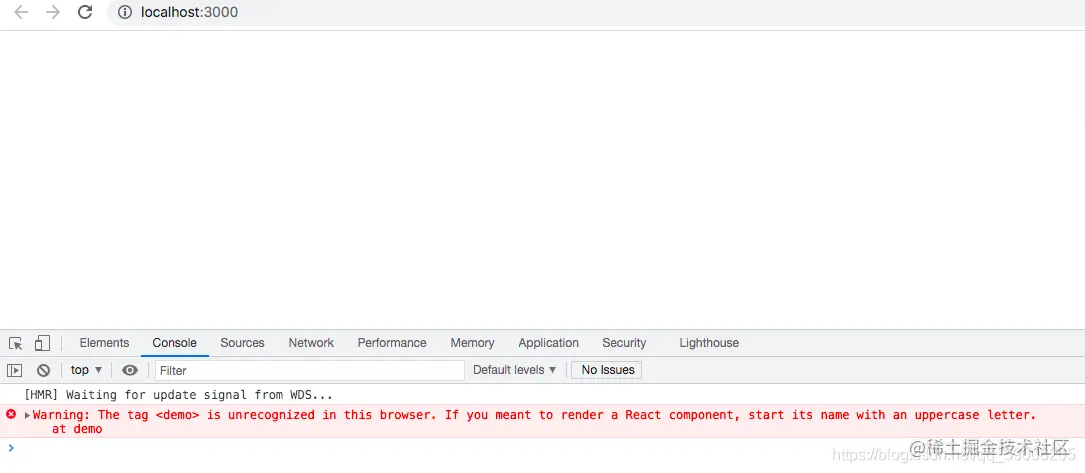This screenshot has width=1085, height=473.
Task: Open the top context dropdown
Action: (86, 371)
